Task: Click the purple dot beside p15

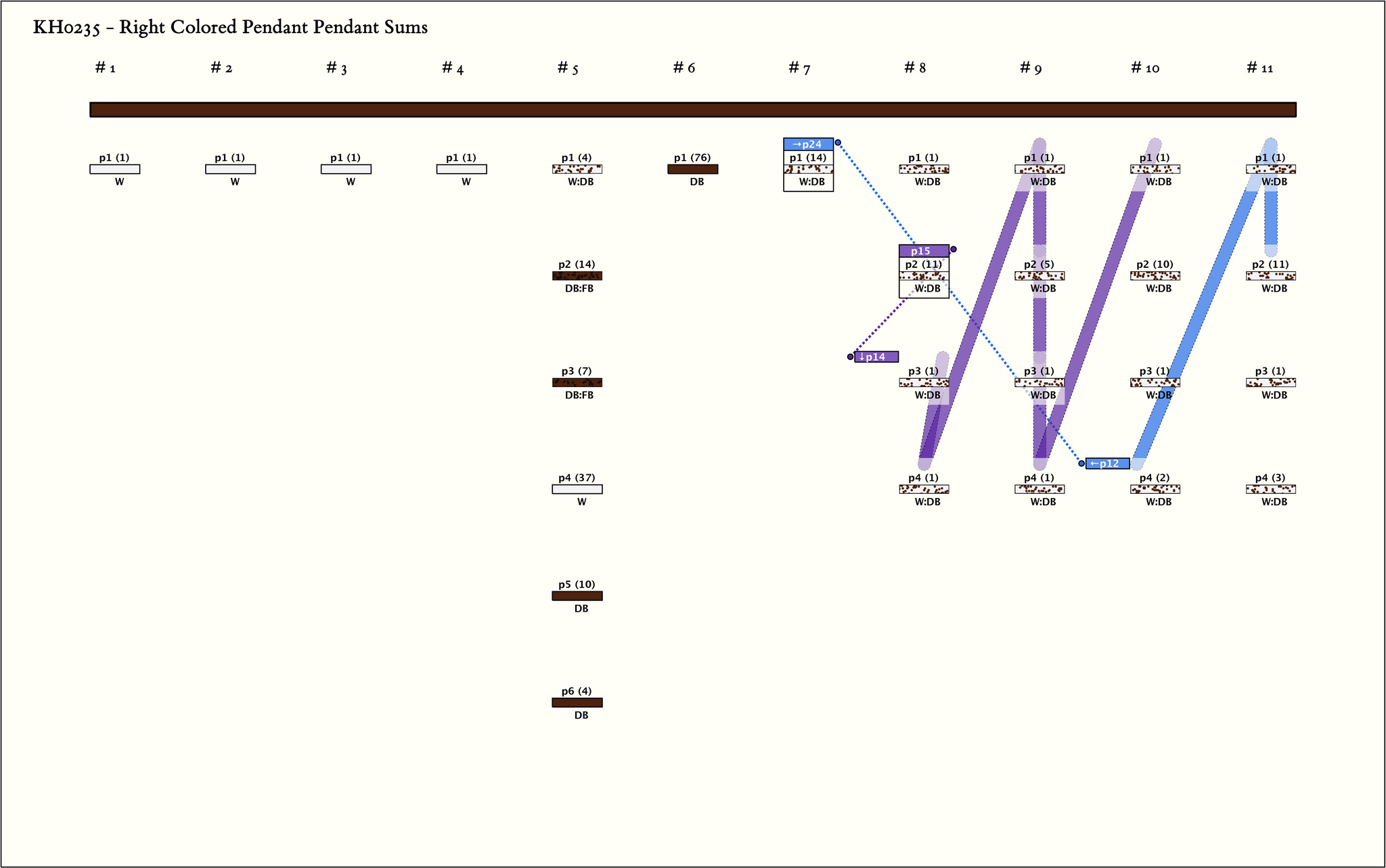Action: point(954,250)
